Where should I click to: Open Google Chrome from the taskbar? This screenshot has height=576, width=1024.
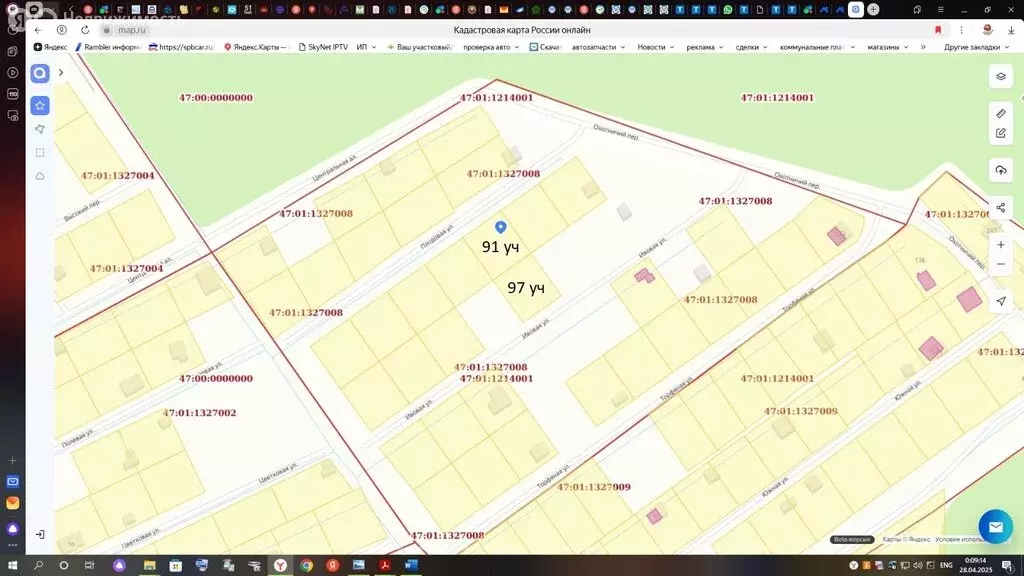pos(306,566)
